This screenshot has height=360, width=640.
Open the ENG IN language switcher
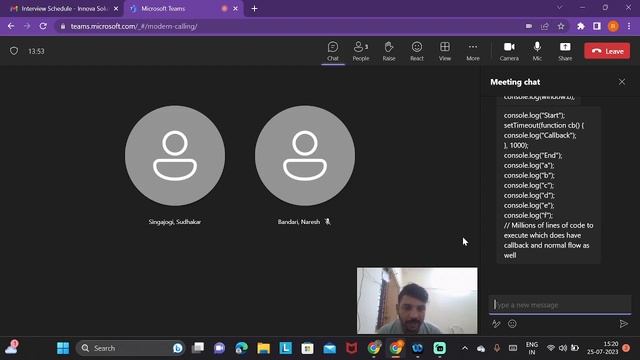(531, 348)
